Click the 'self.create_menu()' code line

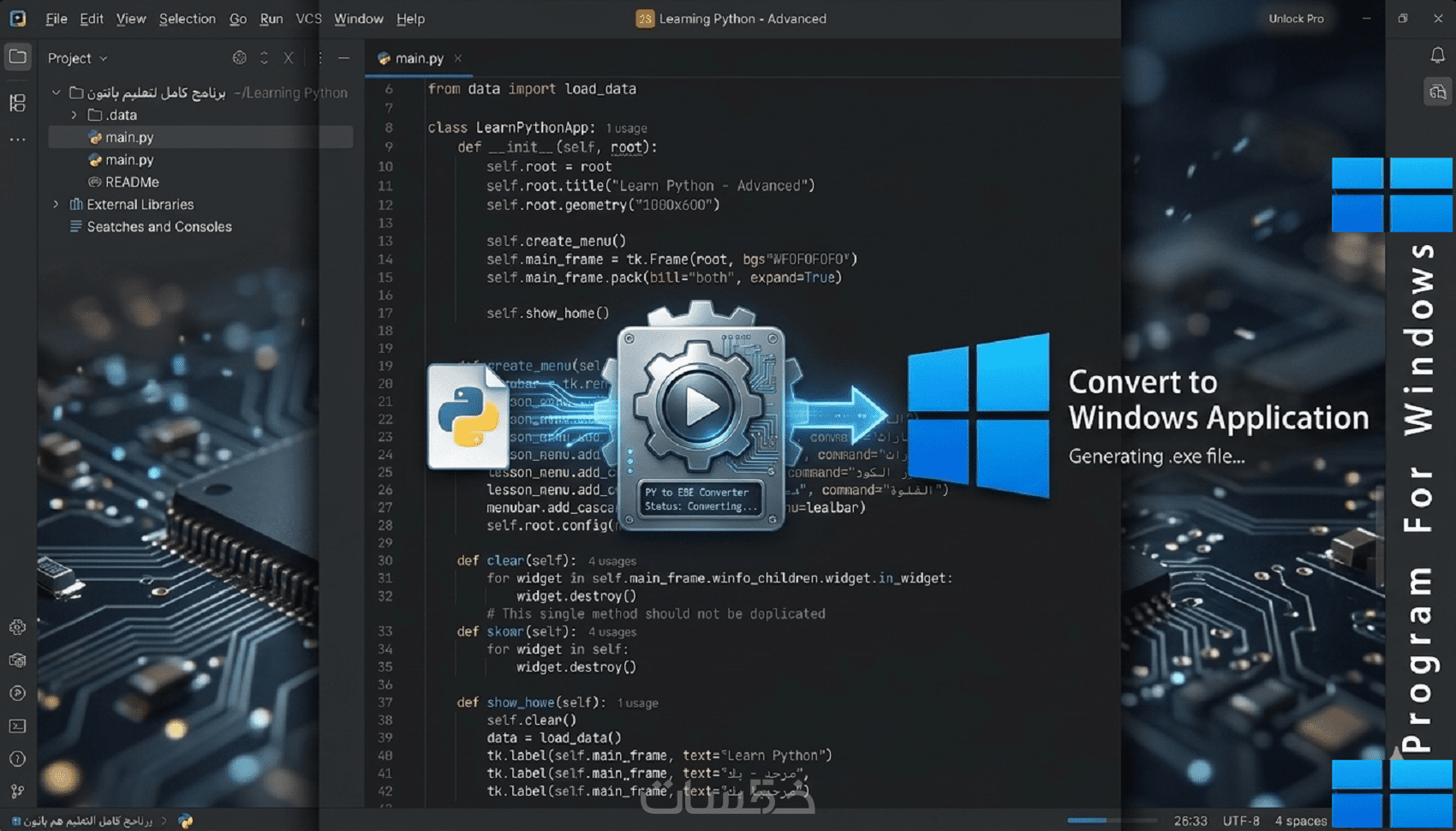pyautogui.click(x=556, y=242)
